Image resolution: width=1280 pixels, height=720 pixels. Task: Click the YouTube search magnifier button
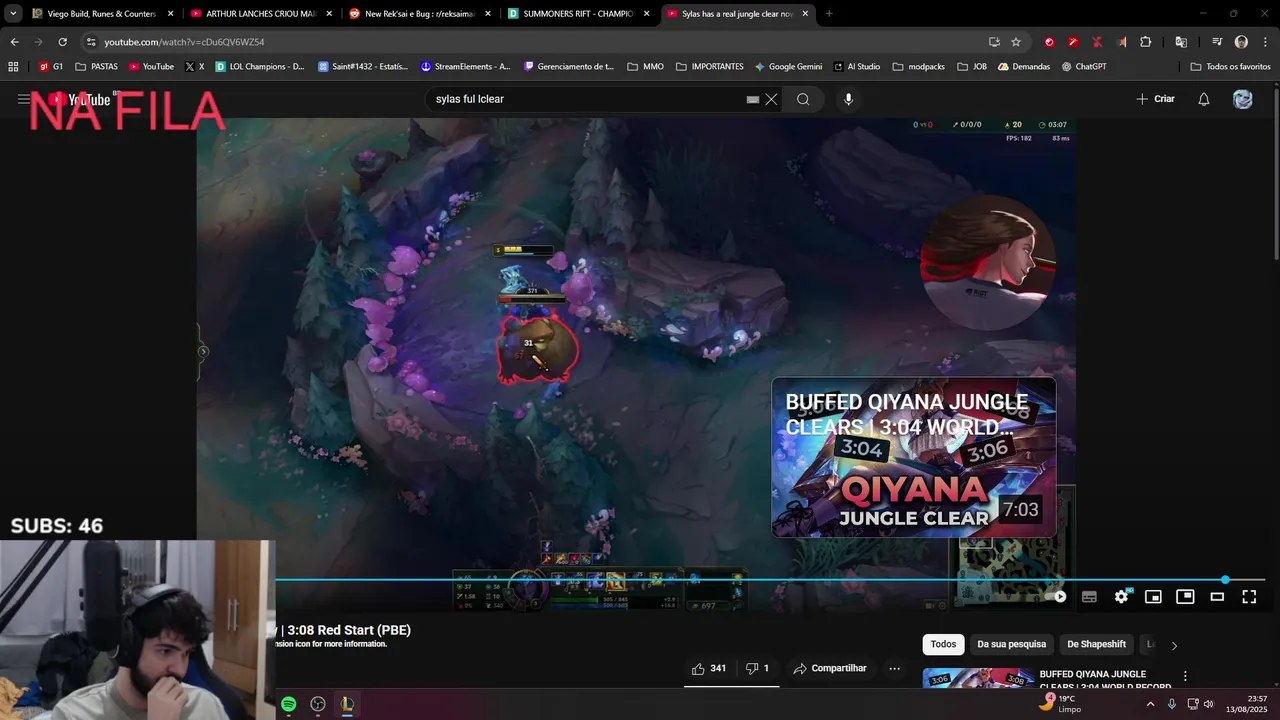point(803,99)
